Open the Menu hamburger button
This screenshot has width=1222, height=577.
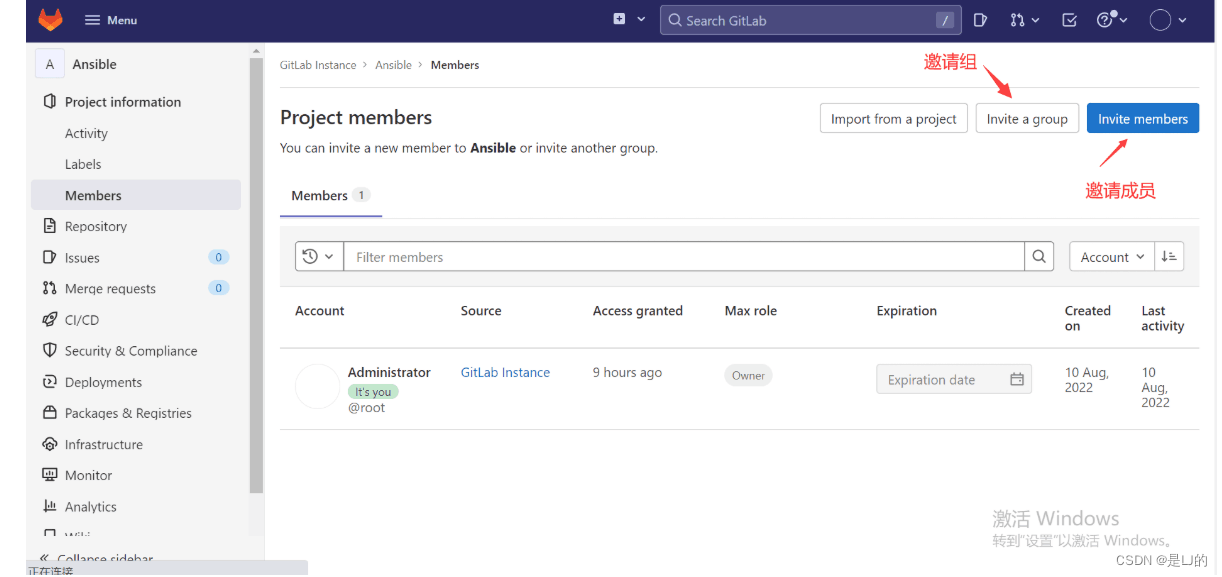tap(111, 20)
